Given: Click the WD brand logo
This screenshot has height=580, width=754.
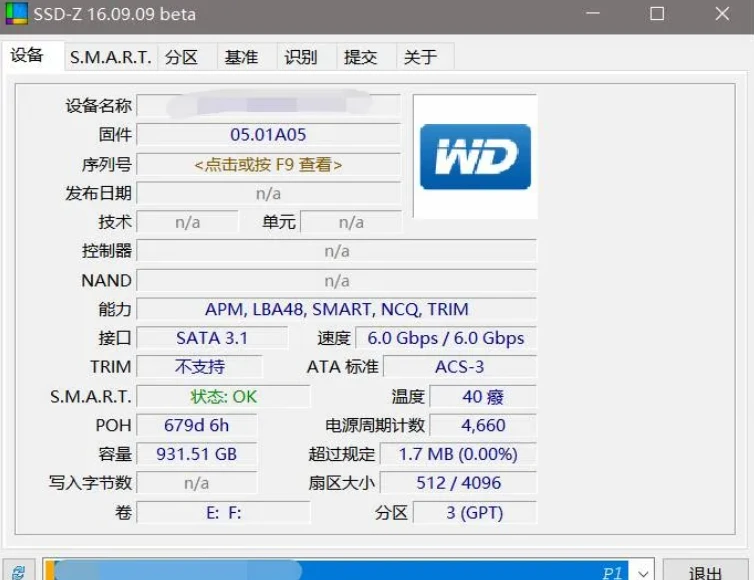Looking at the screenshot, I should point(475,157).
